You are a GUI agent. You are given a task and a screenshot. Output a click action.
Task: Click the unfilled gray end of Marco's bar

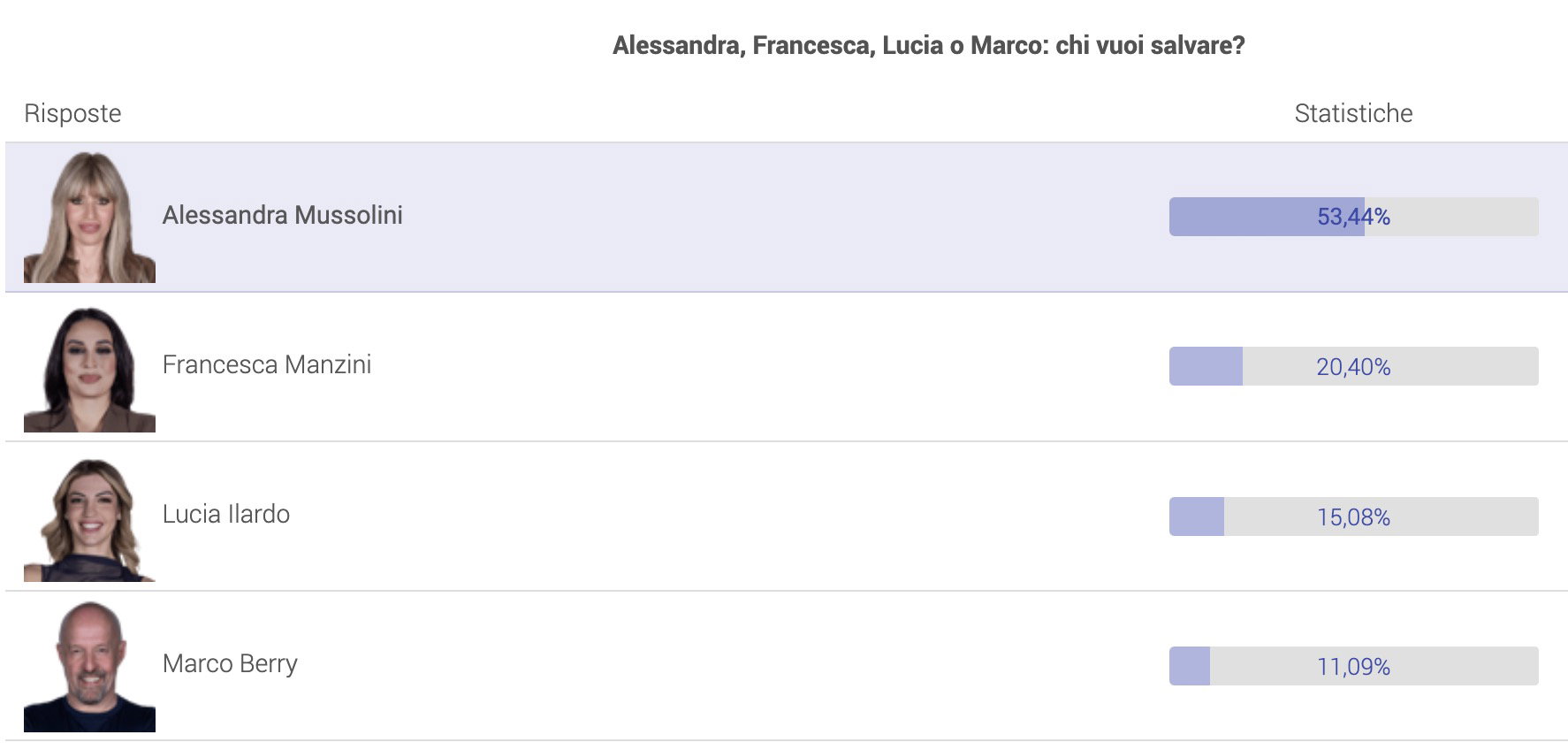point(1467,666)
